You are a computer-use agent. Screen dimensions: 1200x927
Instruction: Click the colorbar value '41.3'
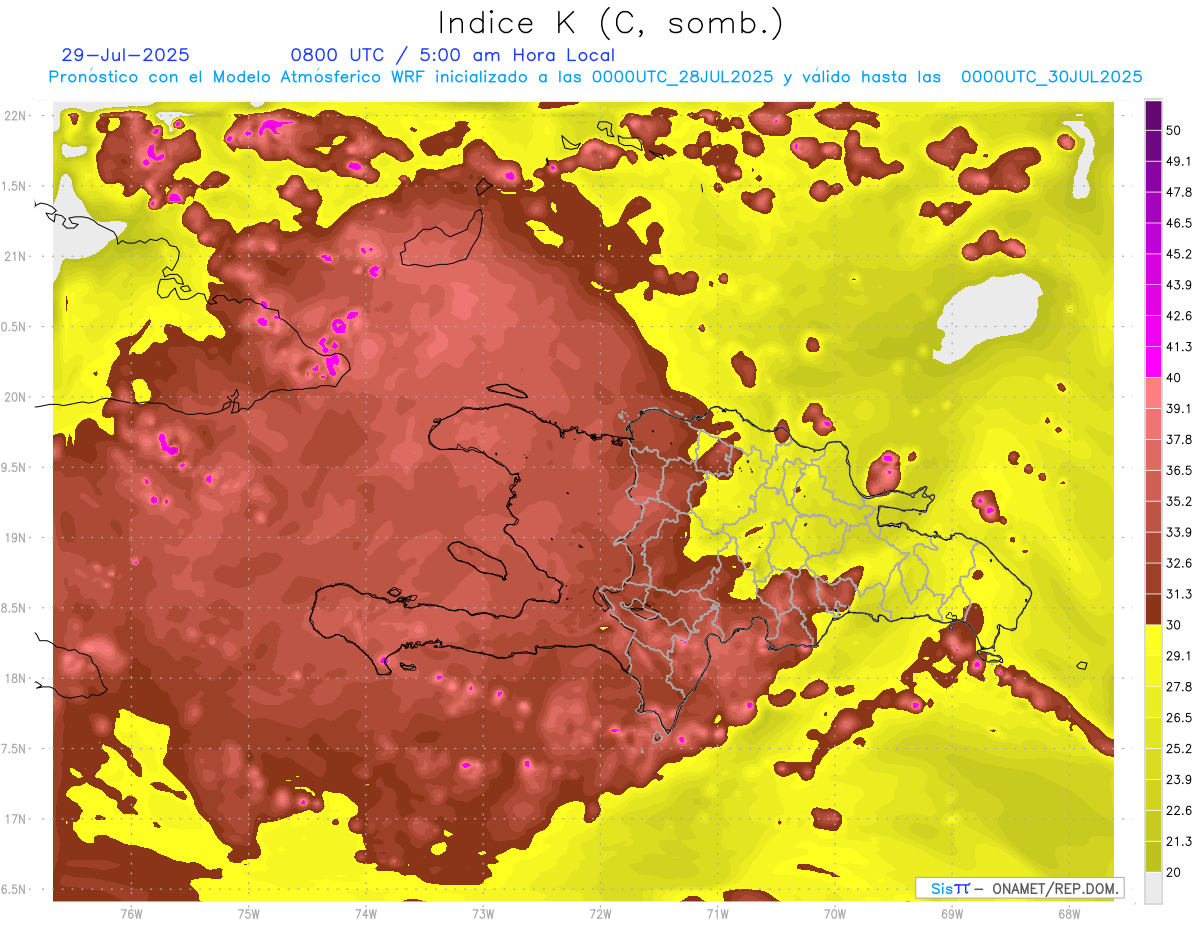point(1178,347)
